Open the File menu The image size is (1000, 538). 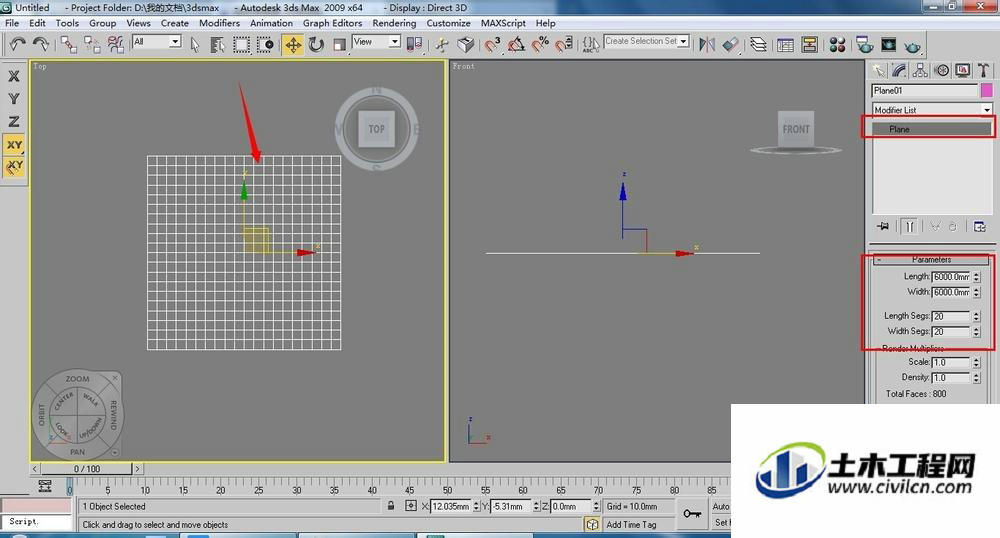[x=11, y=23]
